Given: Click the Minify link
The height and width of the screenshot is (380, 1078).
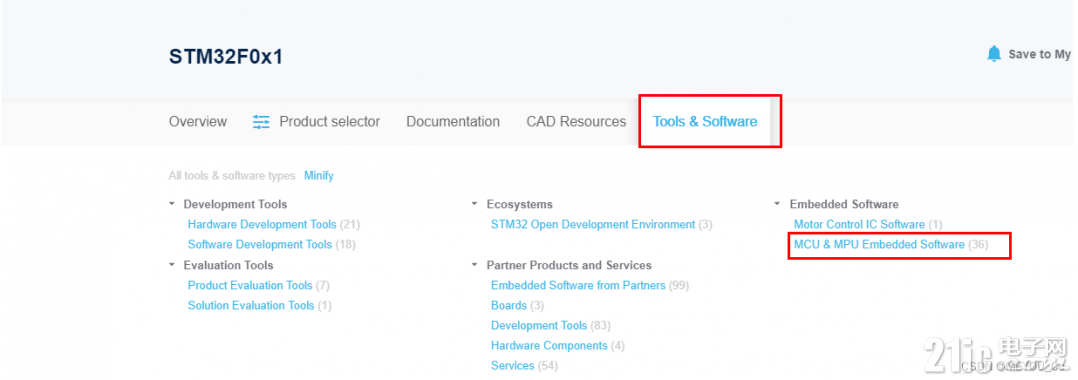Looking at the screenshot, I should pos(319,176).
